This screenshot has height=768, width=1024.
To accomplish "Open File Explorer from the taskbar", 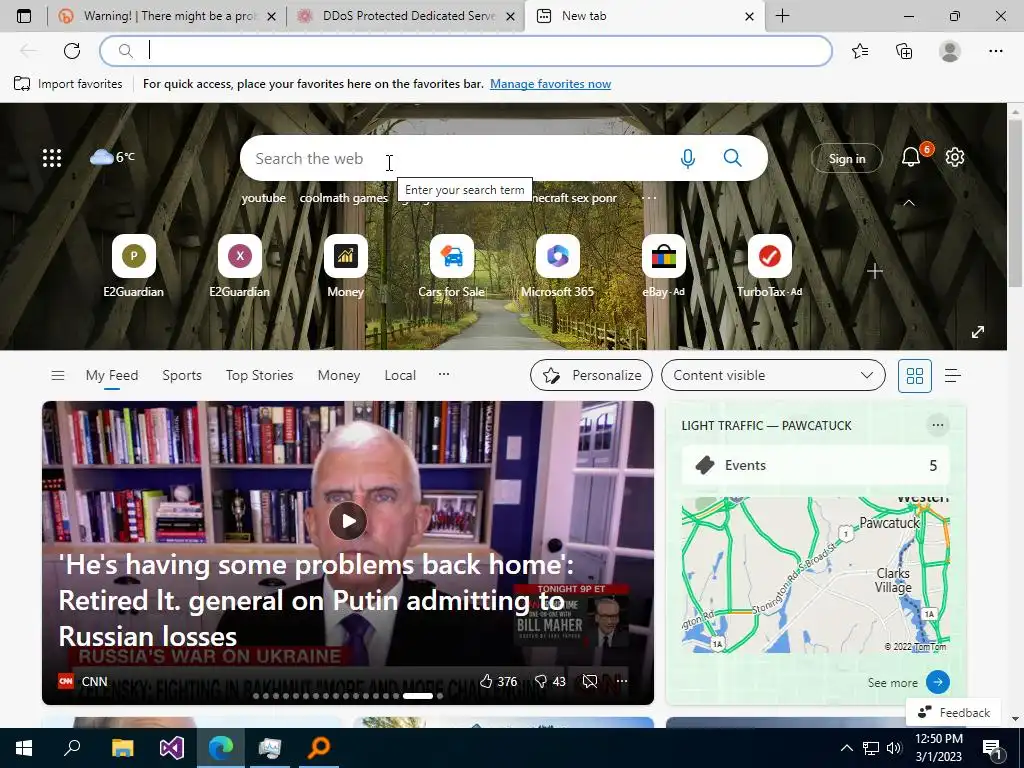I will click(x=122, y=748).
